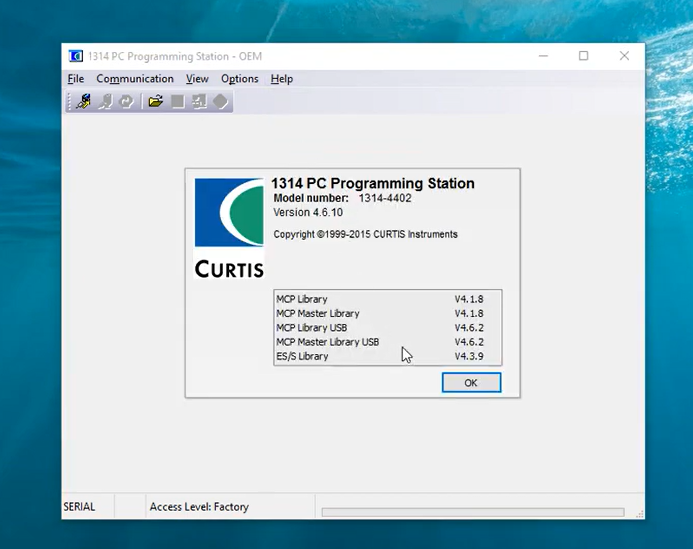Image resolution: width=693 pixels, height=549 pixels.
Task: Click the gray square Save toolbar icon
Action: click(x=177, y=101)
